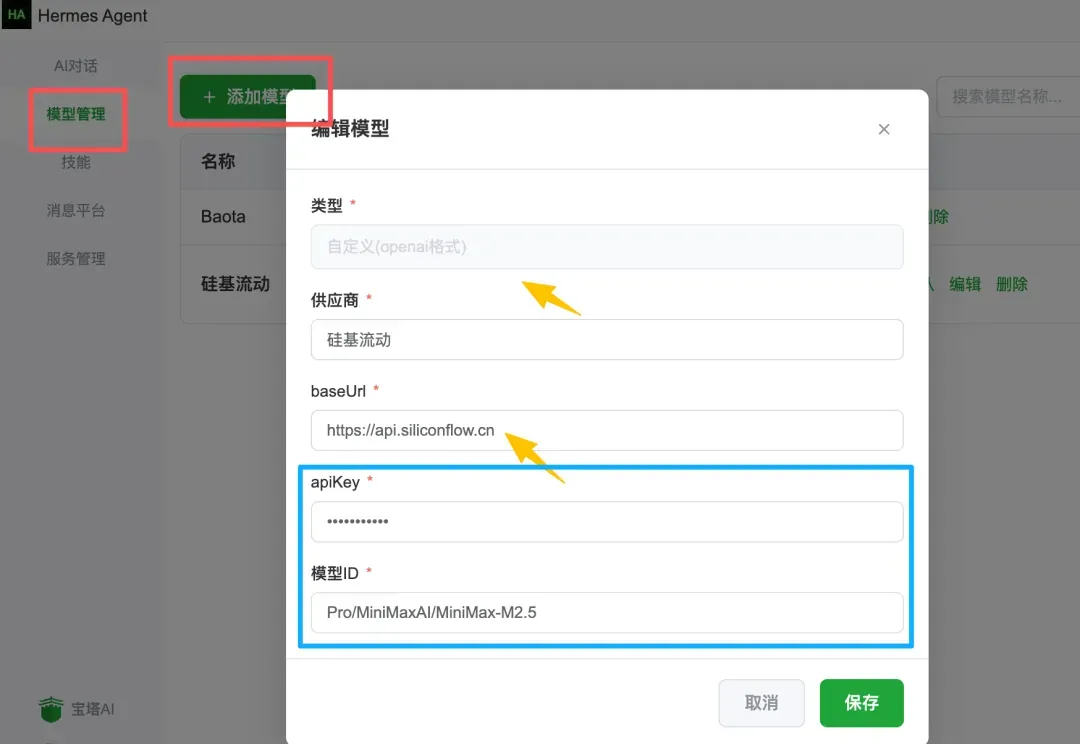Click the 宝塔AI text label

93,709
